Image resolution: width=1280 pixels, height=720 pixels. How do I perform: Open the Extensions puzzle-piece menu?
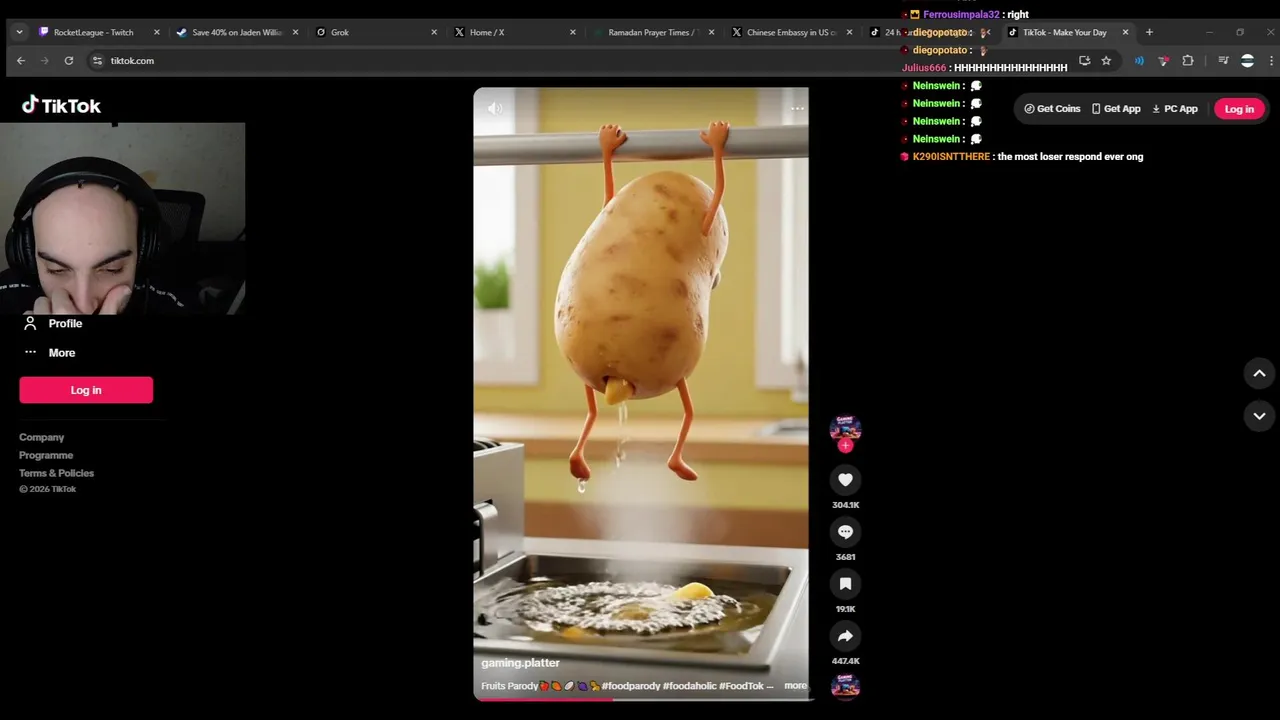[x=1188, y=61]
